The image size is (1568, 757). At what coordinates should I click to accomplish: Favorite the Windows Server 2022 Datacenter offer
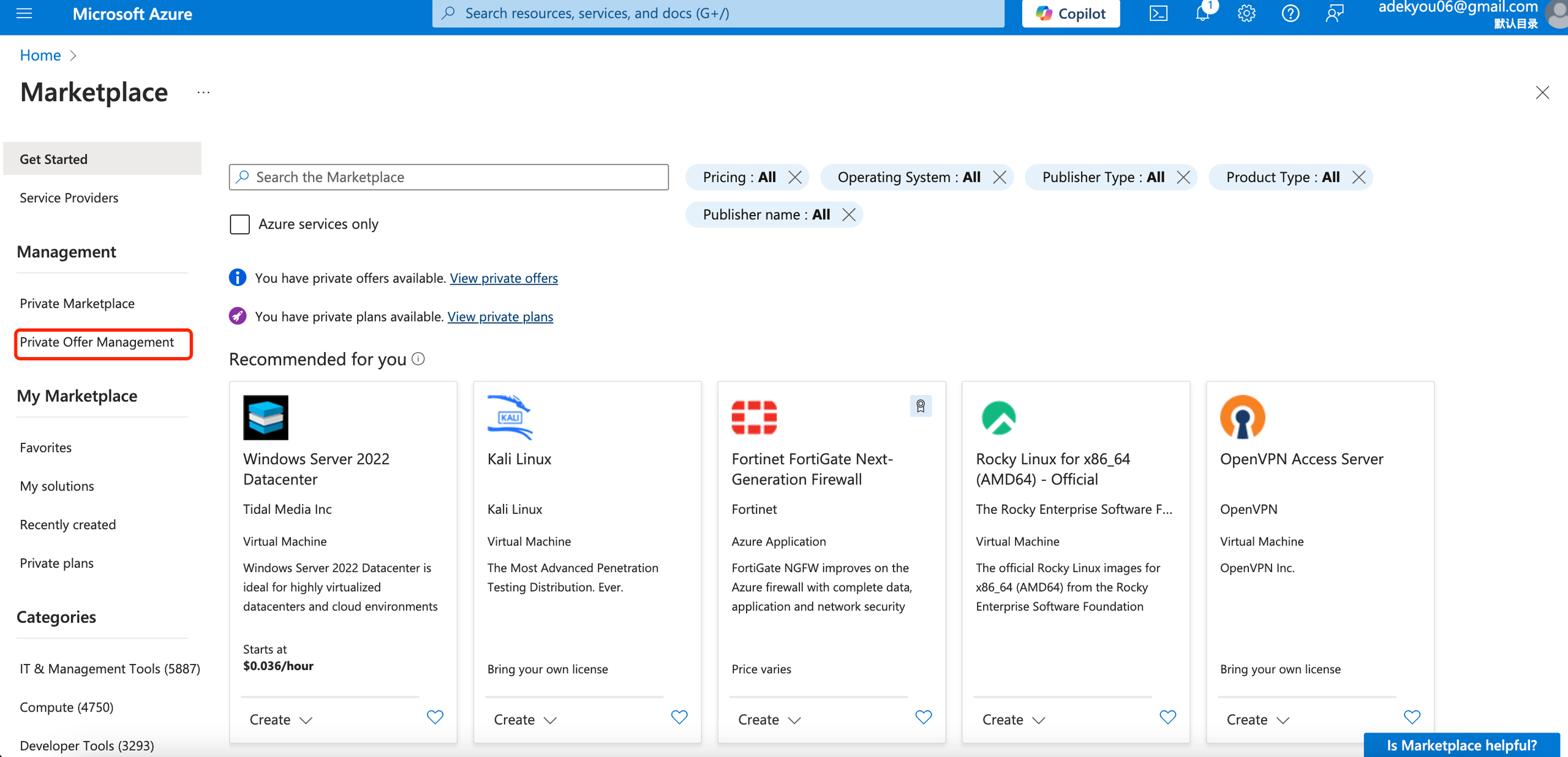[x=435, y=717]
